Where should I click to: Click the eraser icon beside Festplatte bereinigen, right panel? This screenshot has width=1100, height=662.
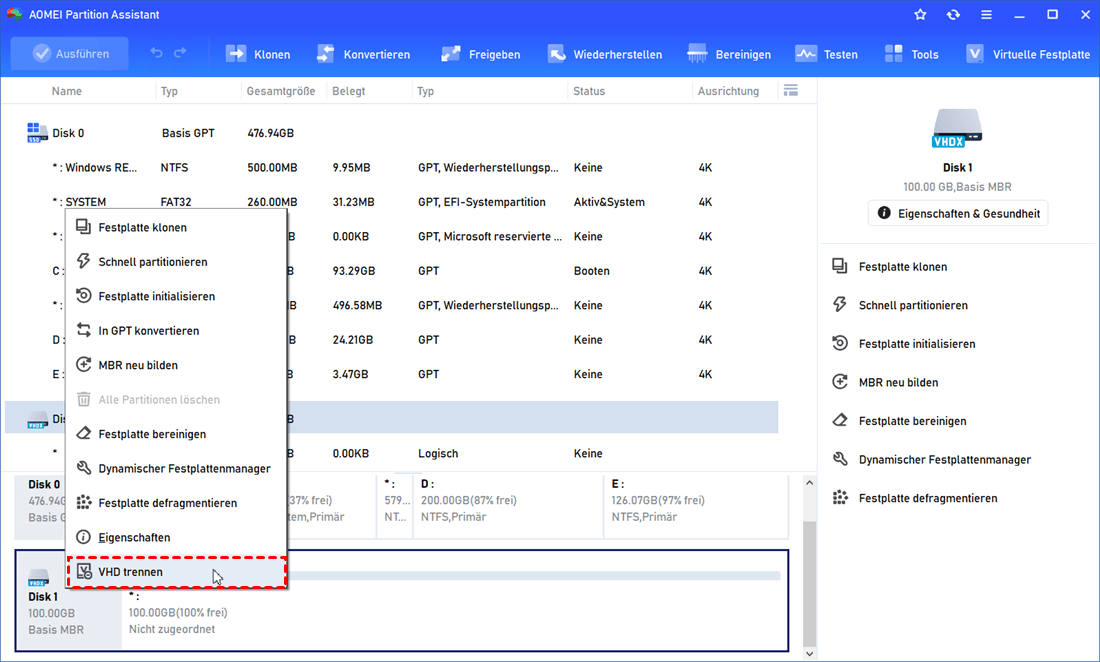tap(840, 420)
